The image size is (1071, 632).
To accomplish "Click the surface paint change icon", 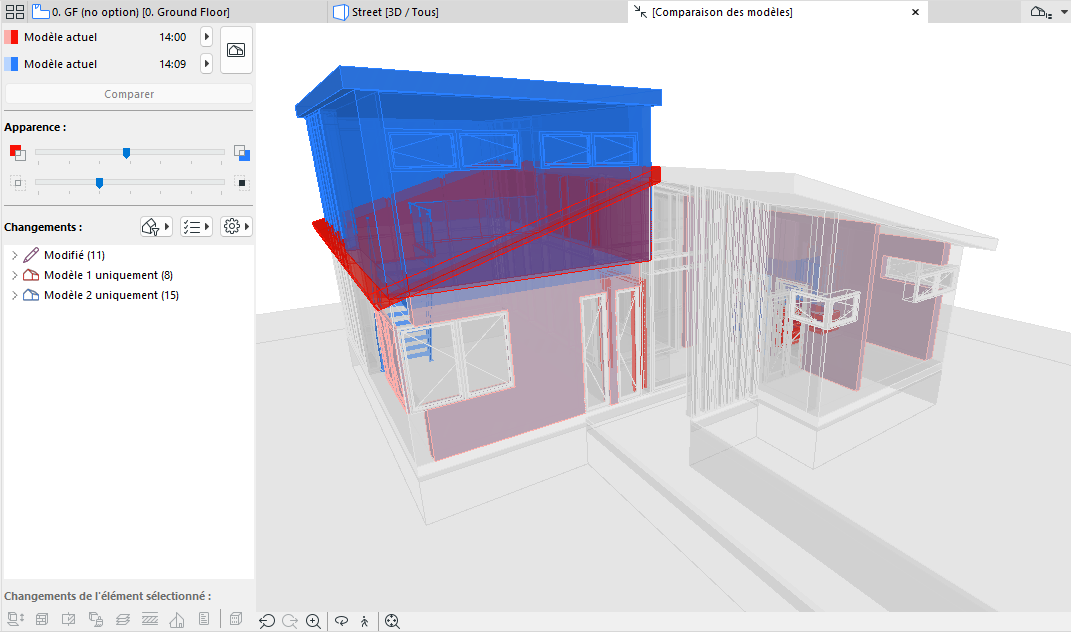I will (96, 619).
